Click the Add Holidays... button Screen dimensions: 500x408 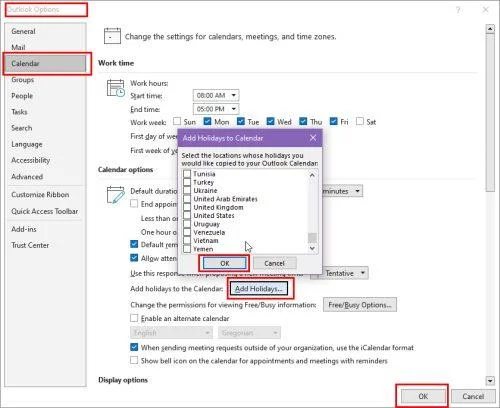(259, 289)
